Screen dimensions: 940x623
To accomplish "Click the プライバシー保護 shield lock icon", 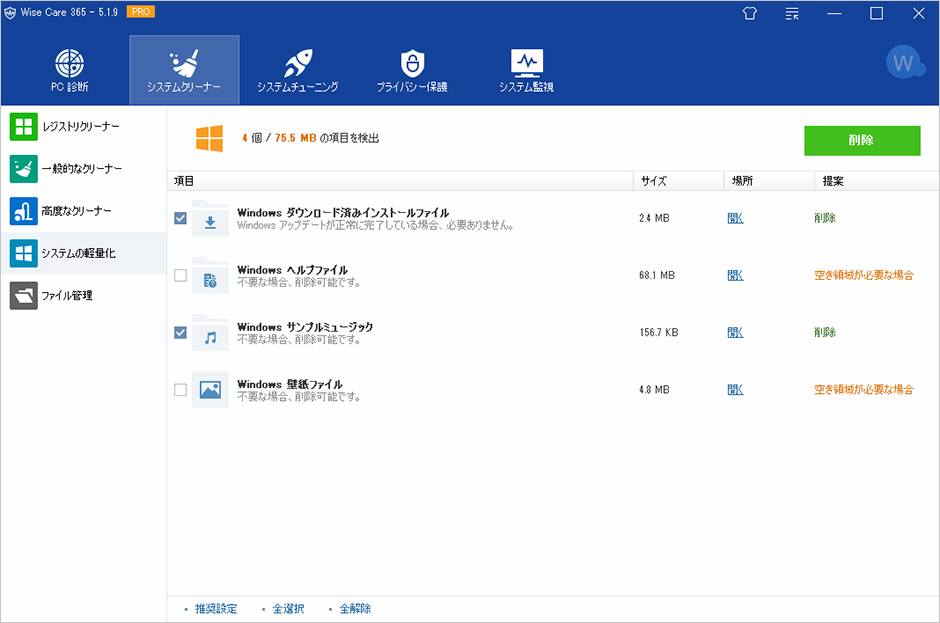I will [412, 63].
